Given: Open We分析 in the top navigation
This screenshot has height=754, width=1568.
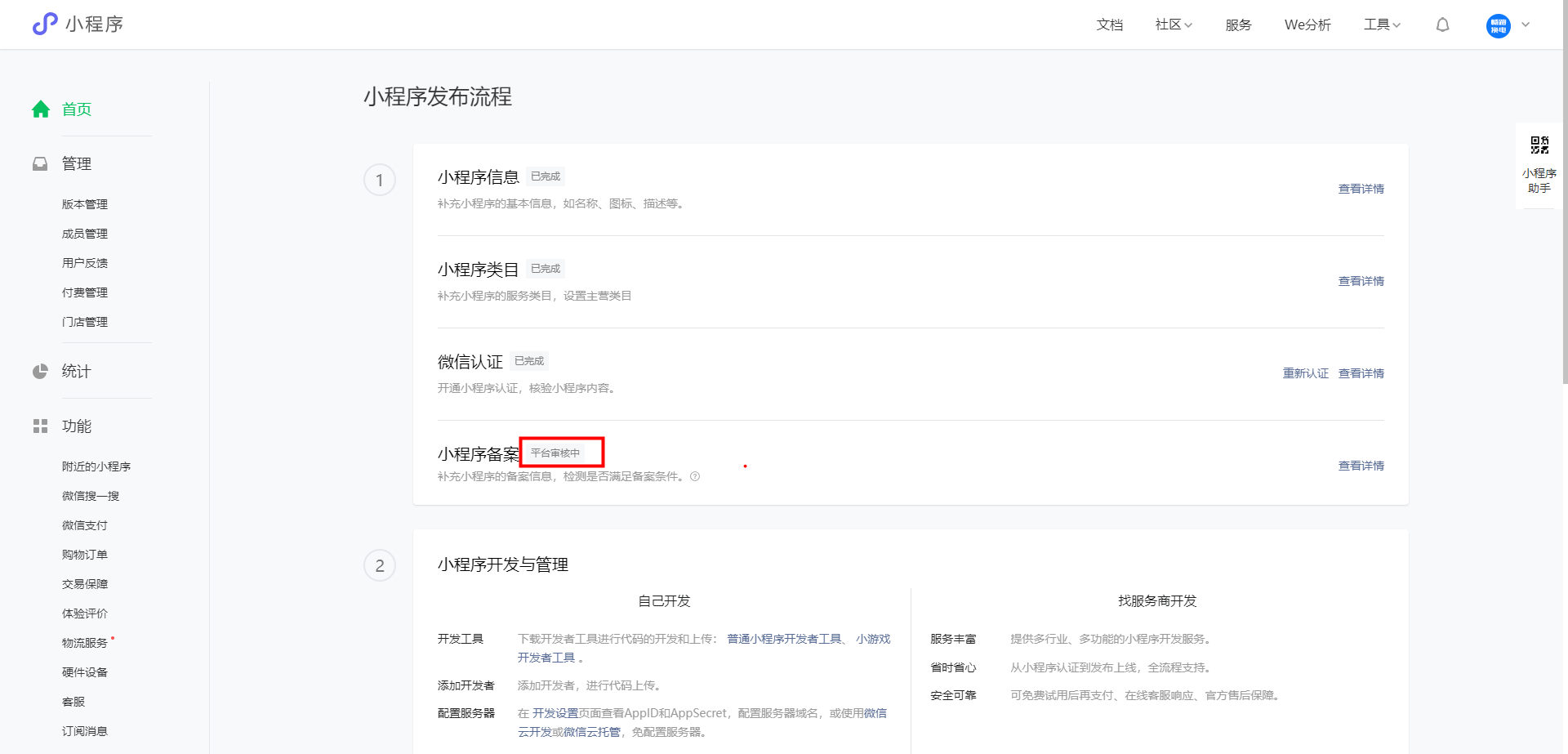Looking at the screenshot, I should (x=1307, y=25).
